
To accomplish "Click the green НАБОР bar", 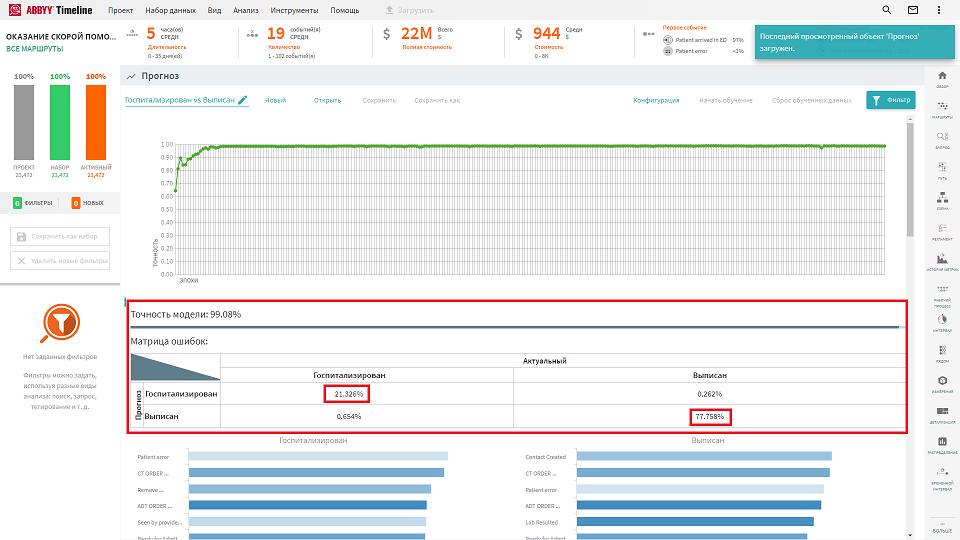I will 60,122.
